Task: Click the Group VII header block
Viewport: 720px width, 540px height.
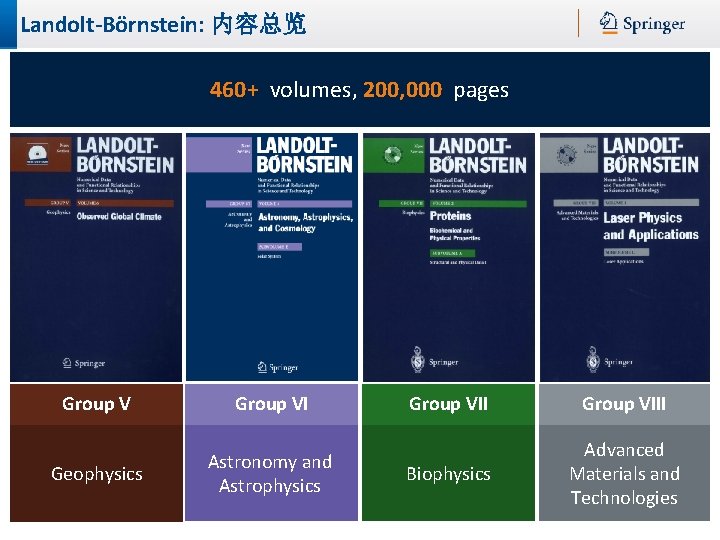Action: [x=448, y=404]
